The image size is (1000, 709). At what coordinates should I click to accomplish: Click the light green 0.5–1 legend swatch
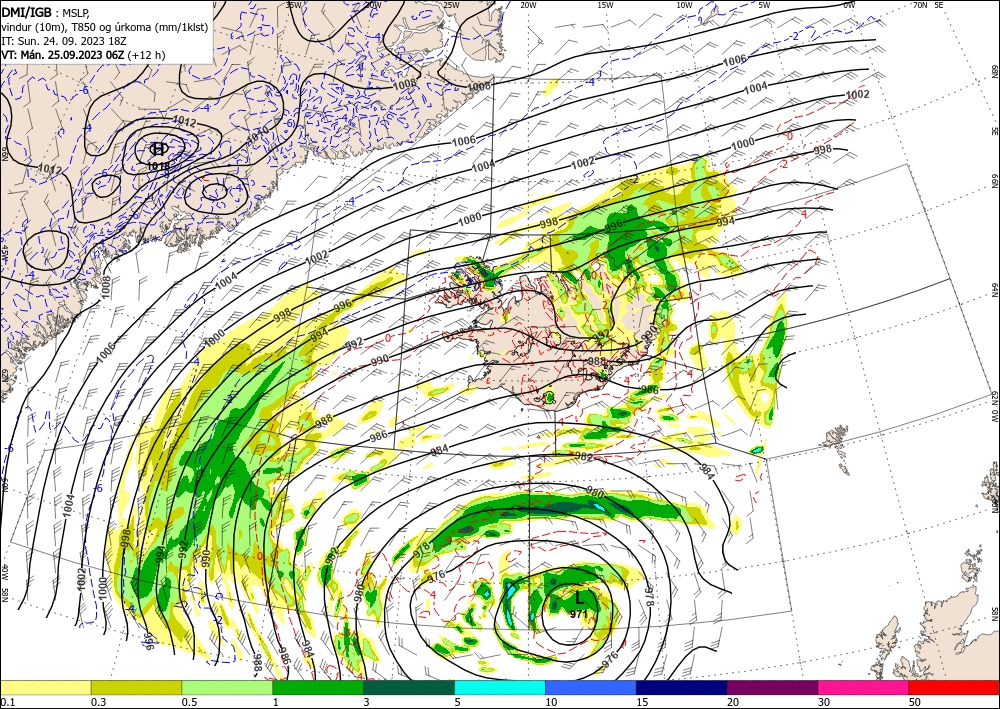click(x=227, y=687)
